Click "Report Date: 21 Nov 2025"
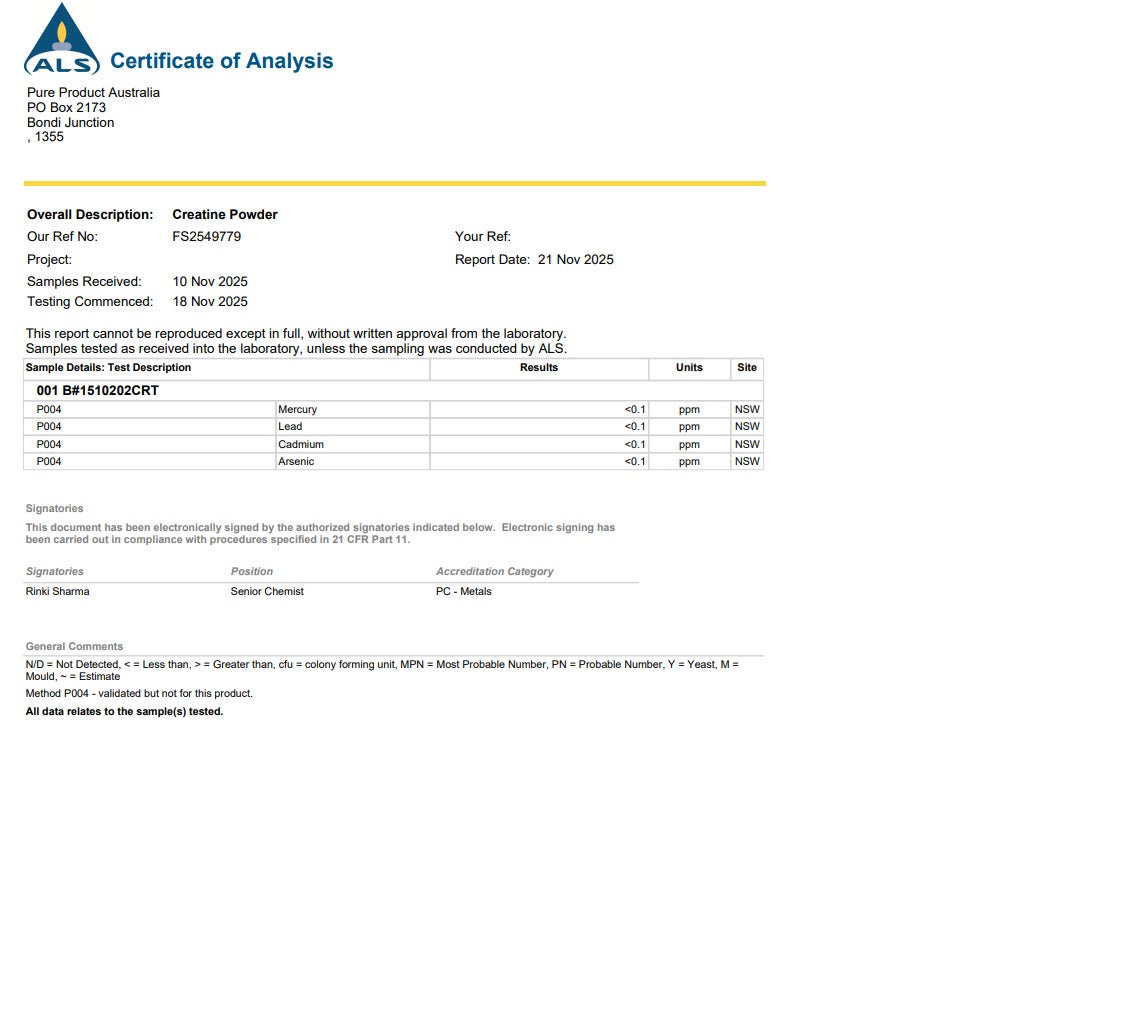Screen dimensions: 1143x1015 point(534,260)
